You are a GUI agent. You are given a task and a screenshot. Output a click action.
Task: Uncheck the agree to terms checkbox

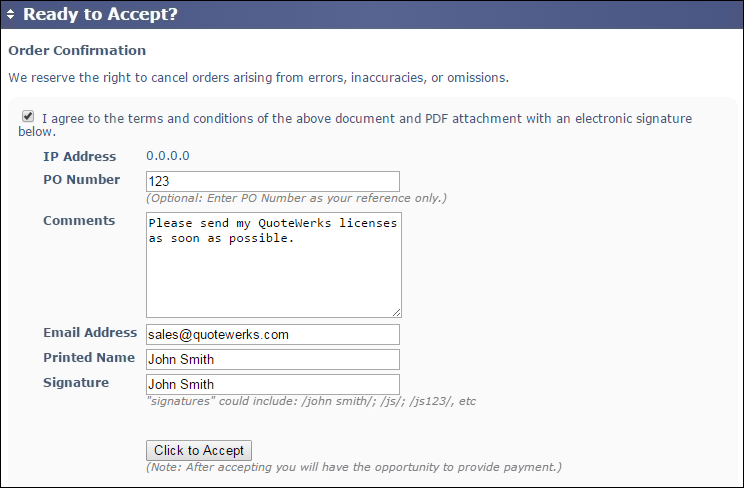(x=27, y=117)
